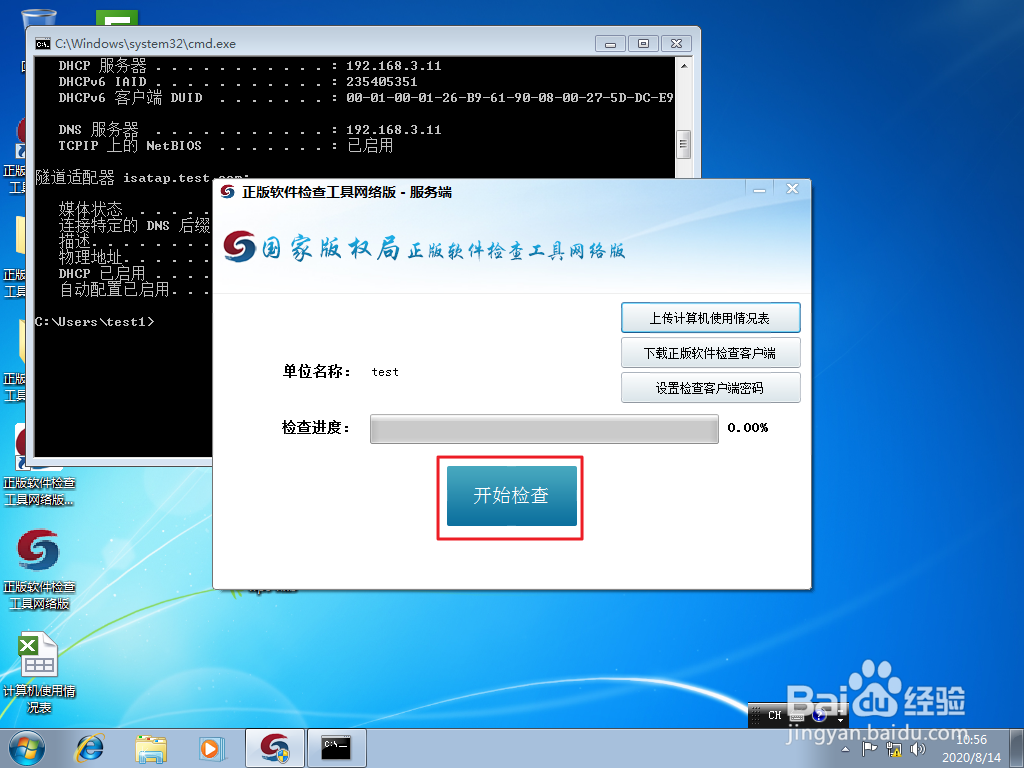Image resolution: width=1024 pixels, height=768 pixels.
Task: Click 上传计算机使用情况表 button
Action: 711,318
